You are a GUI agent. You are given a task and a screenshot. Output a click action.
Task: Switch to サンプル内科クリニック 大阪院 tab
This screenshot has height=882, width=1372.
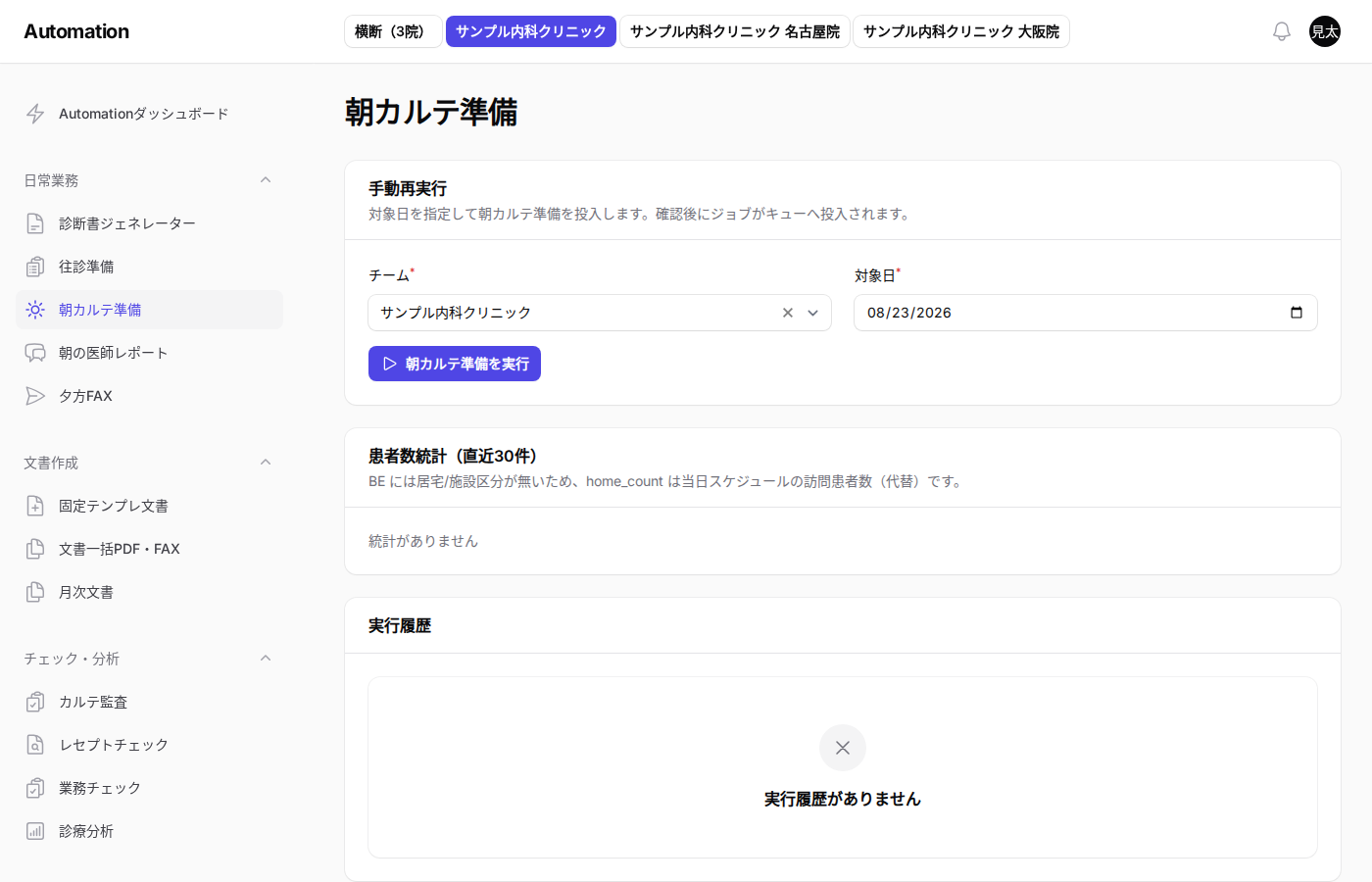(x=961, y=31)
